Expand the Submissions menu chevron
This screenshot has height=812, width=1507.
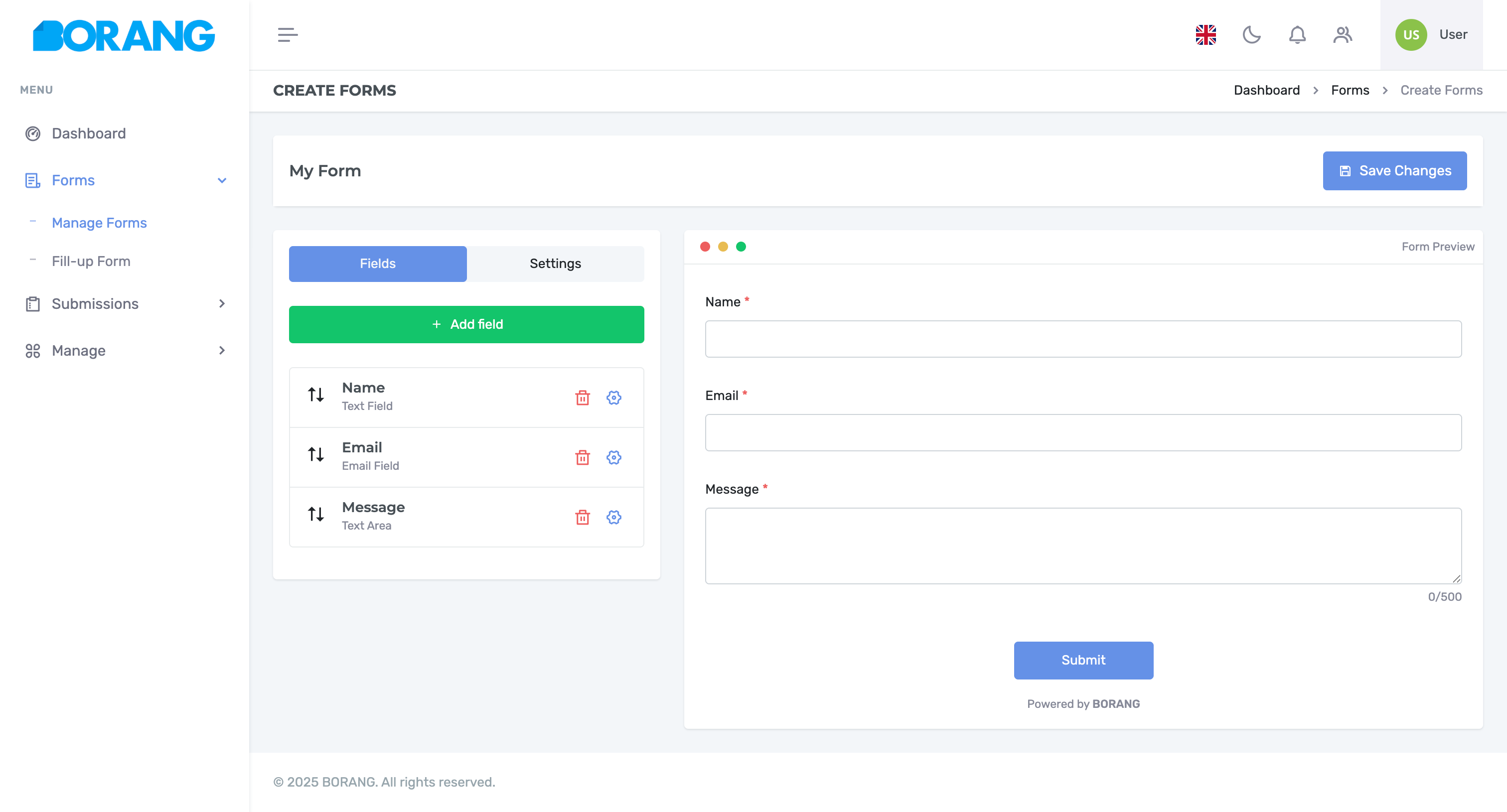click(222, 304)
